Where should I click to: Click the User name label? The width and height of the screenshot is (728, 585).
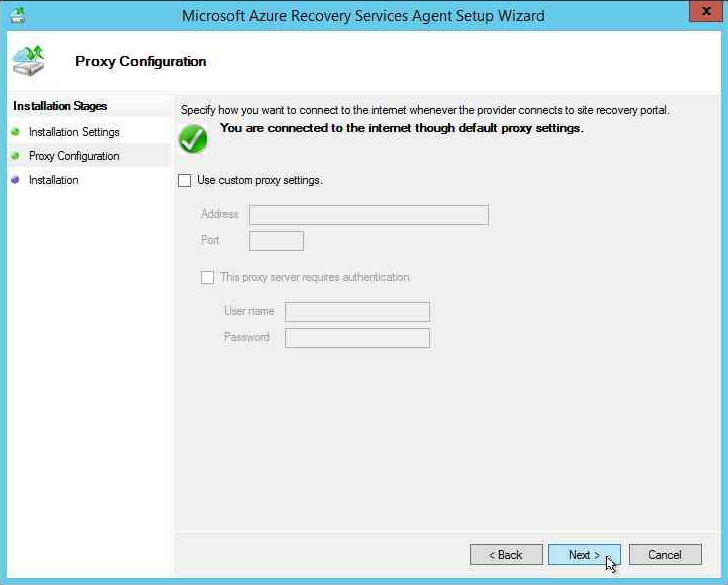click(x=249, y=311)
